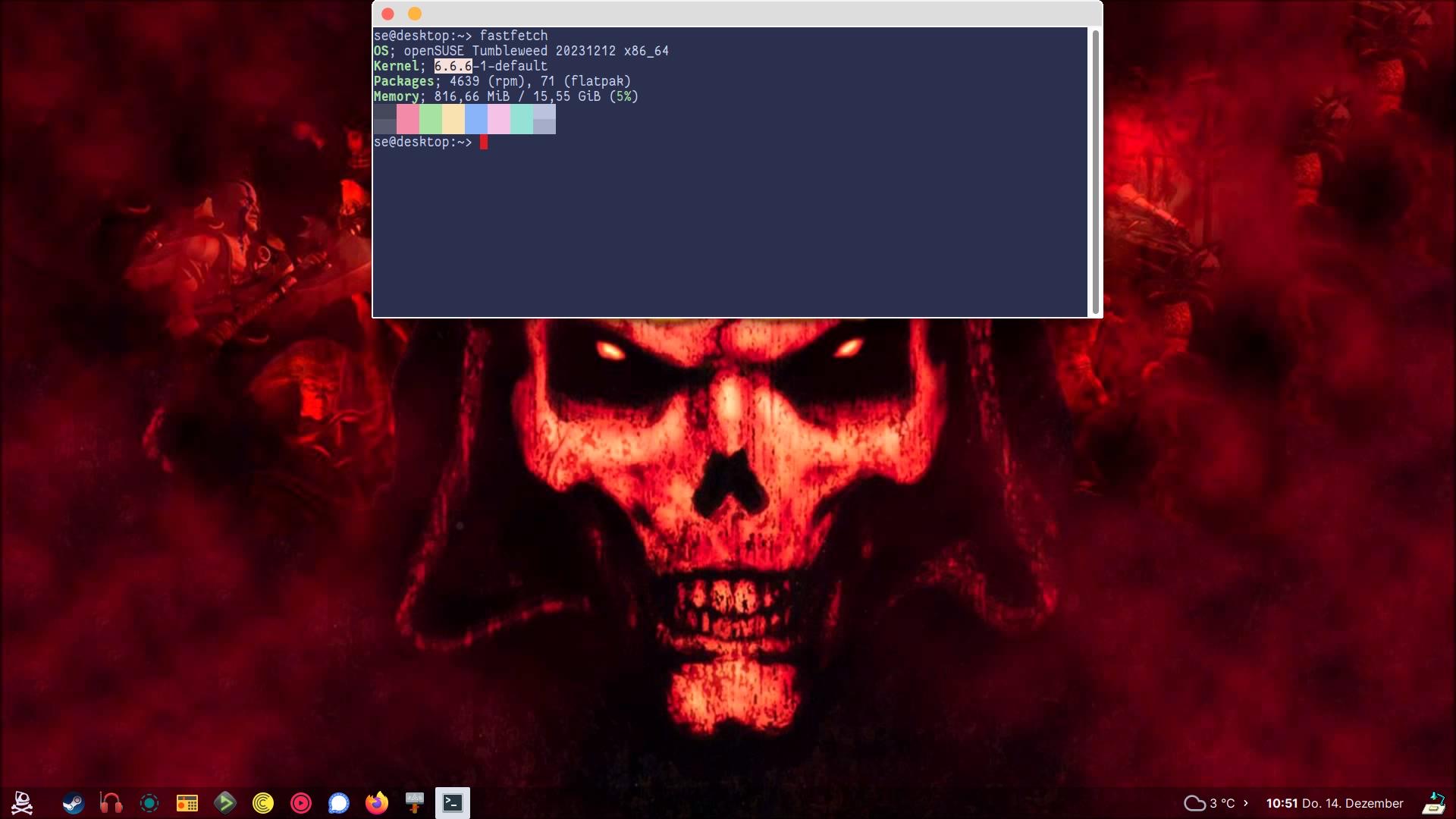Viewport: 1456px width, 819px height.
Task: Open Firefox from the taskbar
Action: point(377,802)
